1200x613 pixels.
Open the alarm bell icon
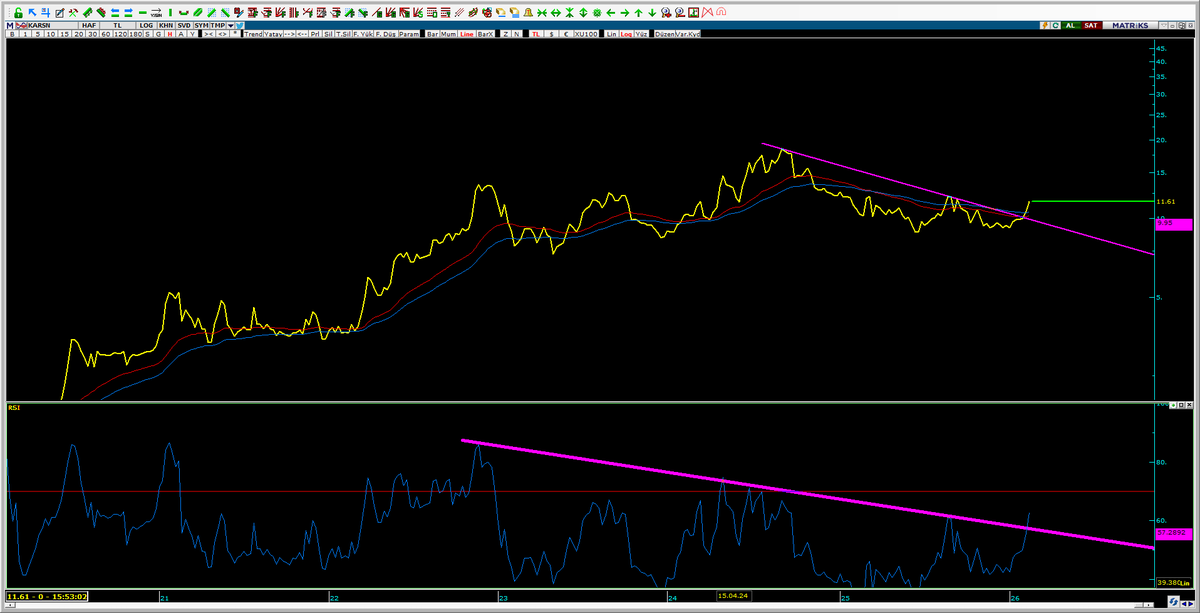[528, 13]
